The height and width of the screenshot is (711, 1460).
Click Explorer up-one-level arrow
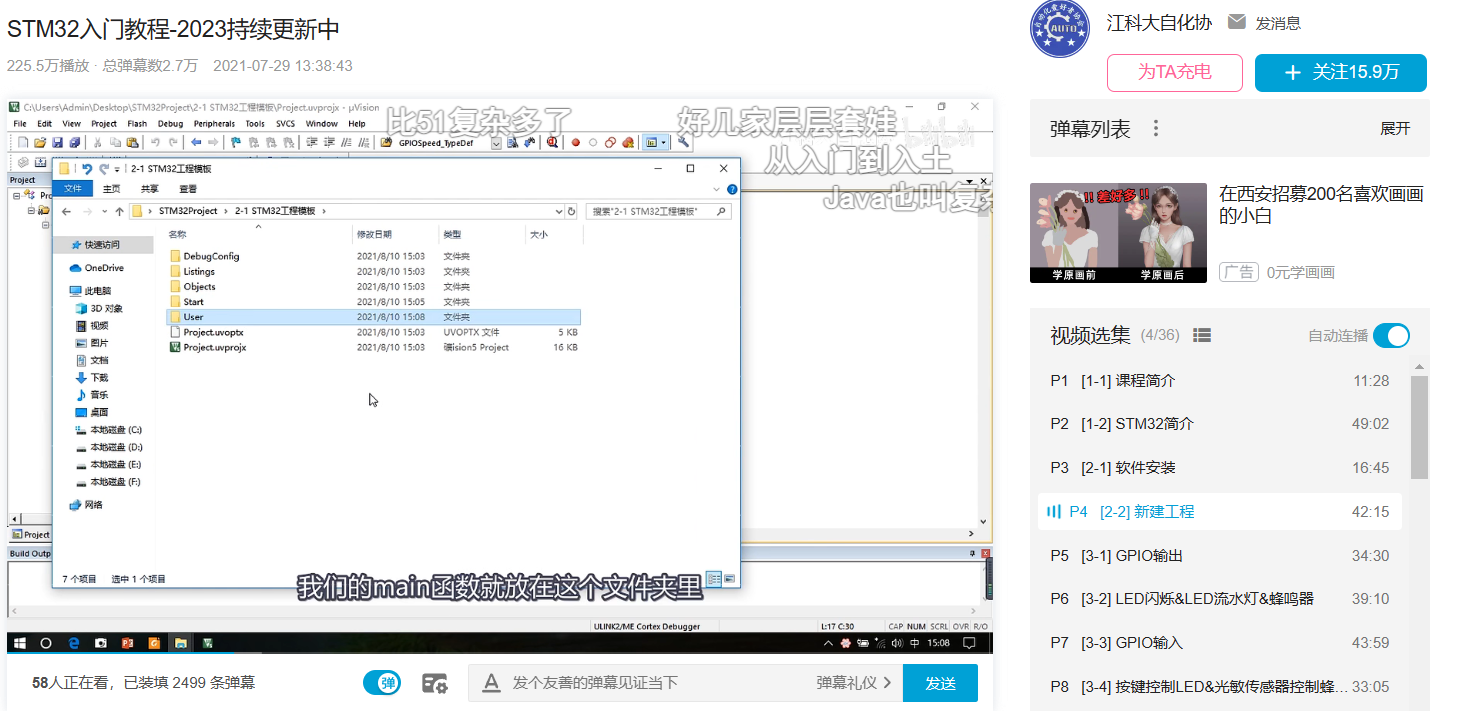(119, 211)
